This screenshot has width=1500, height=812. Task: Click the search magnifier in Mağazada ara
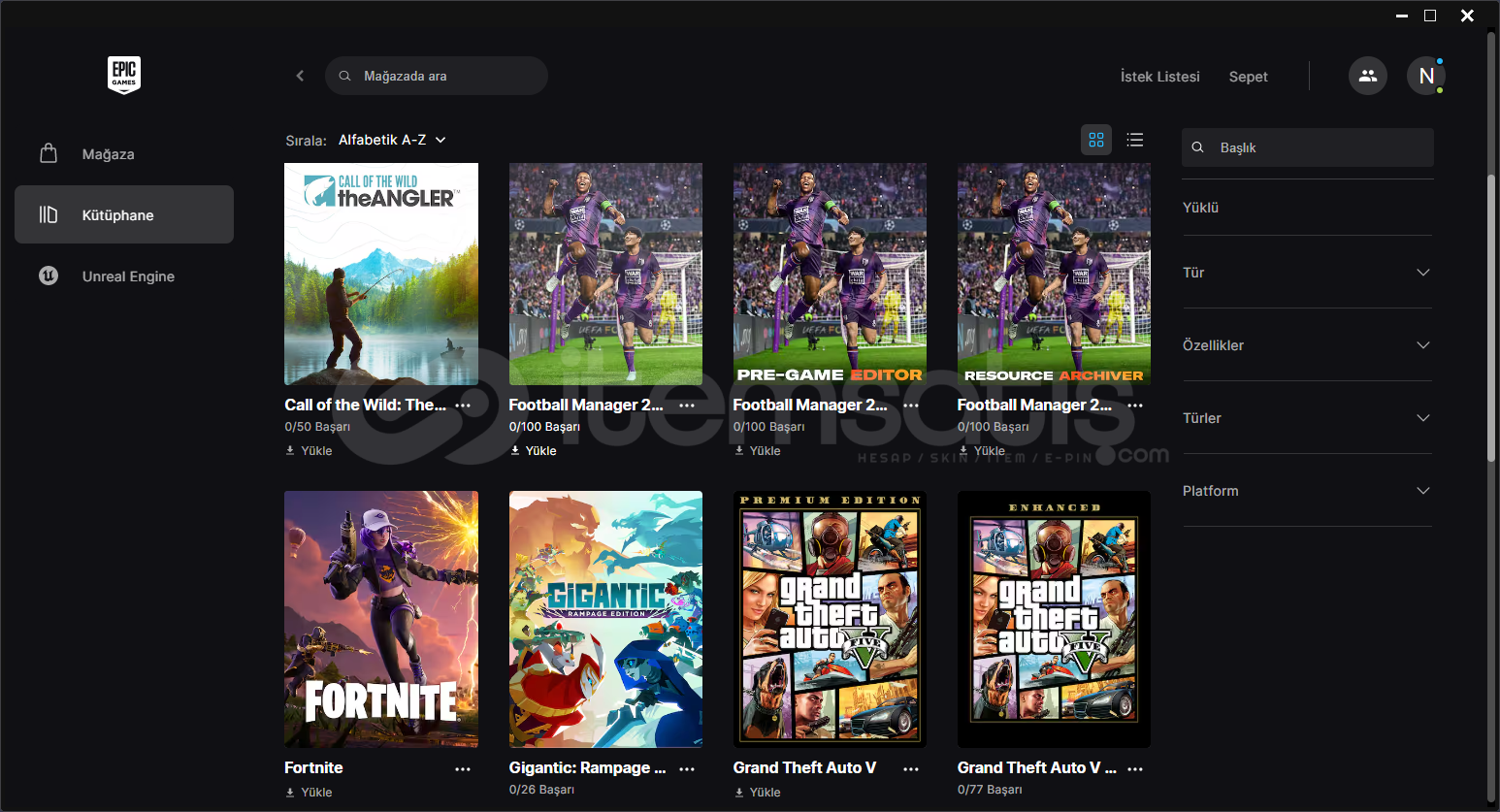coord(344,76)
